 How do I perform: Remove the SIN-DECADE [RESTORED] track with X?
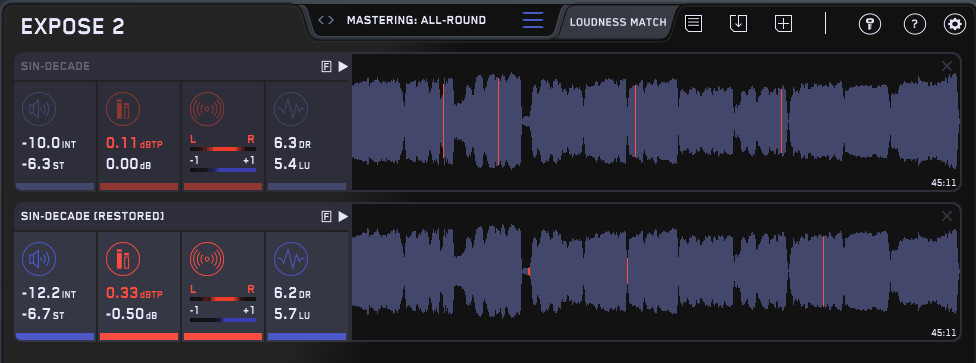947,216
